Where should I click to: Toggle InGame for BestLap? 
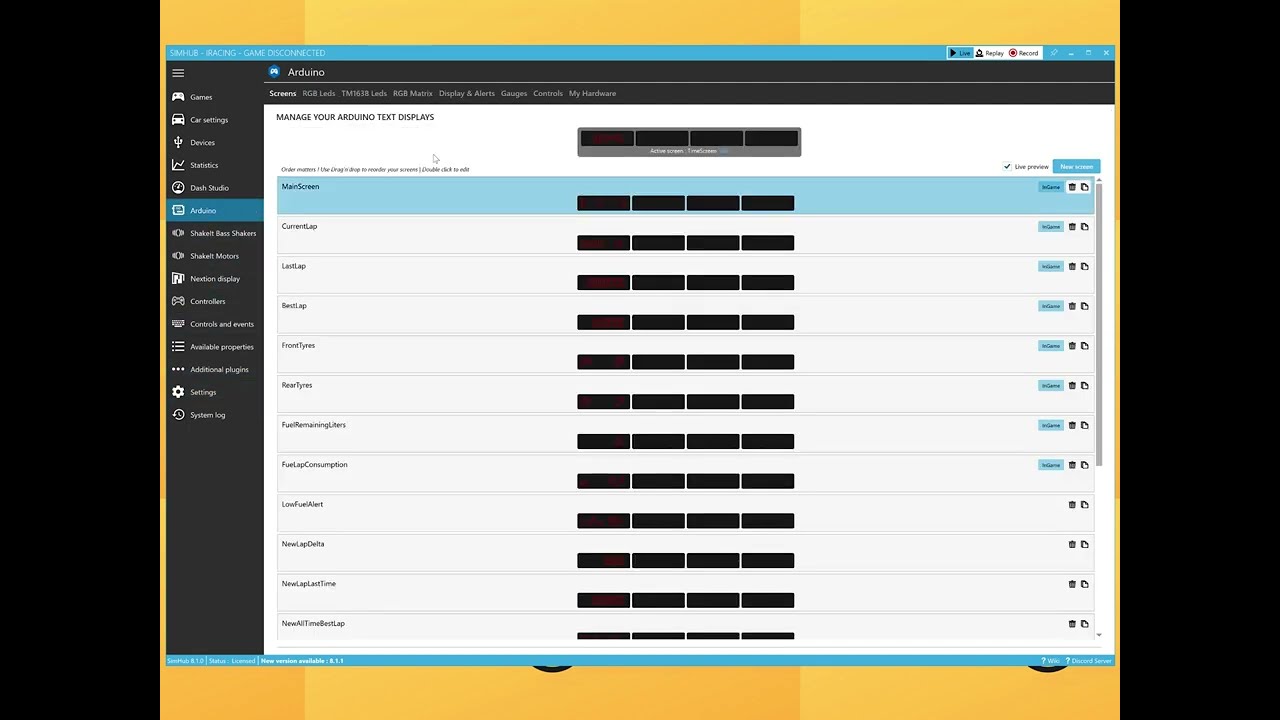point(1050,306)
